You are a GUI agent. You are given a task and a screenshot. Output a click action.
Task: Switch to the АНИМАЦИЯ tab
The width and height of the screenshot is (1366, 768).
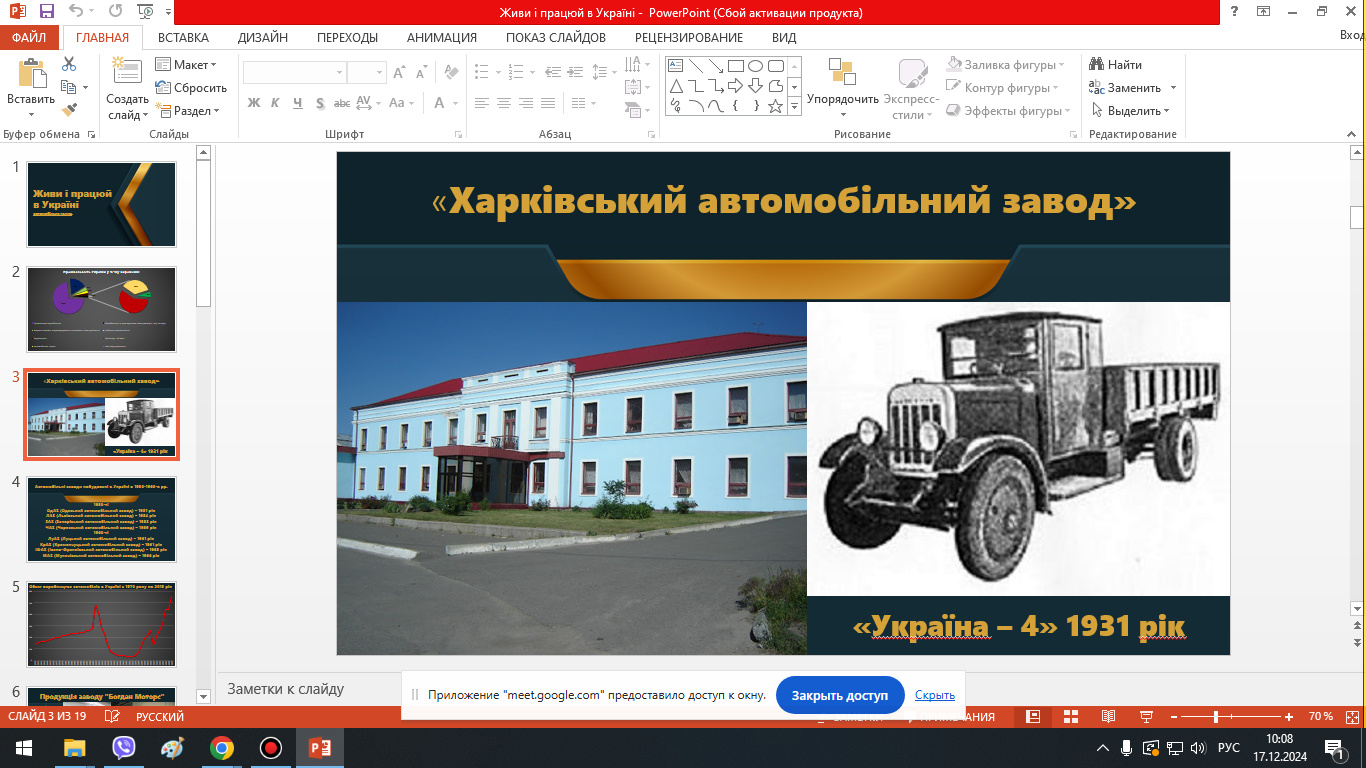click(441, 38)
